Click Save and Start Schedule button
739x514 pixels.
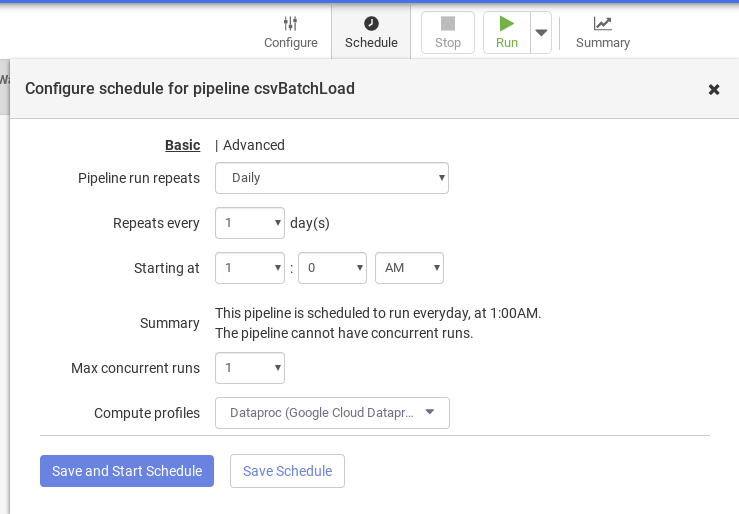point(127,471)
